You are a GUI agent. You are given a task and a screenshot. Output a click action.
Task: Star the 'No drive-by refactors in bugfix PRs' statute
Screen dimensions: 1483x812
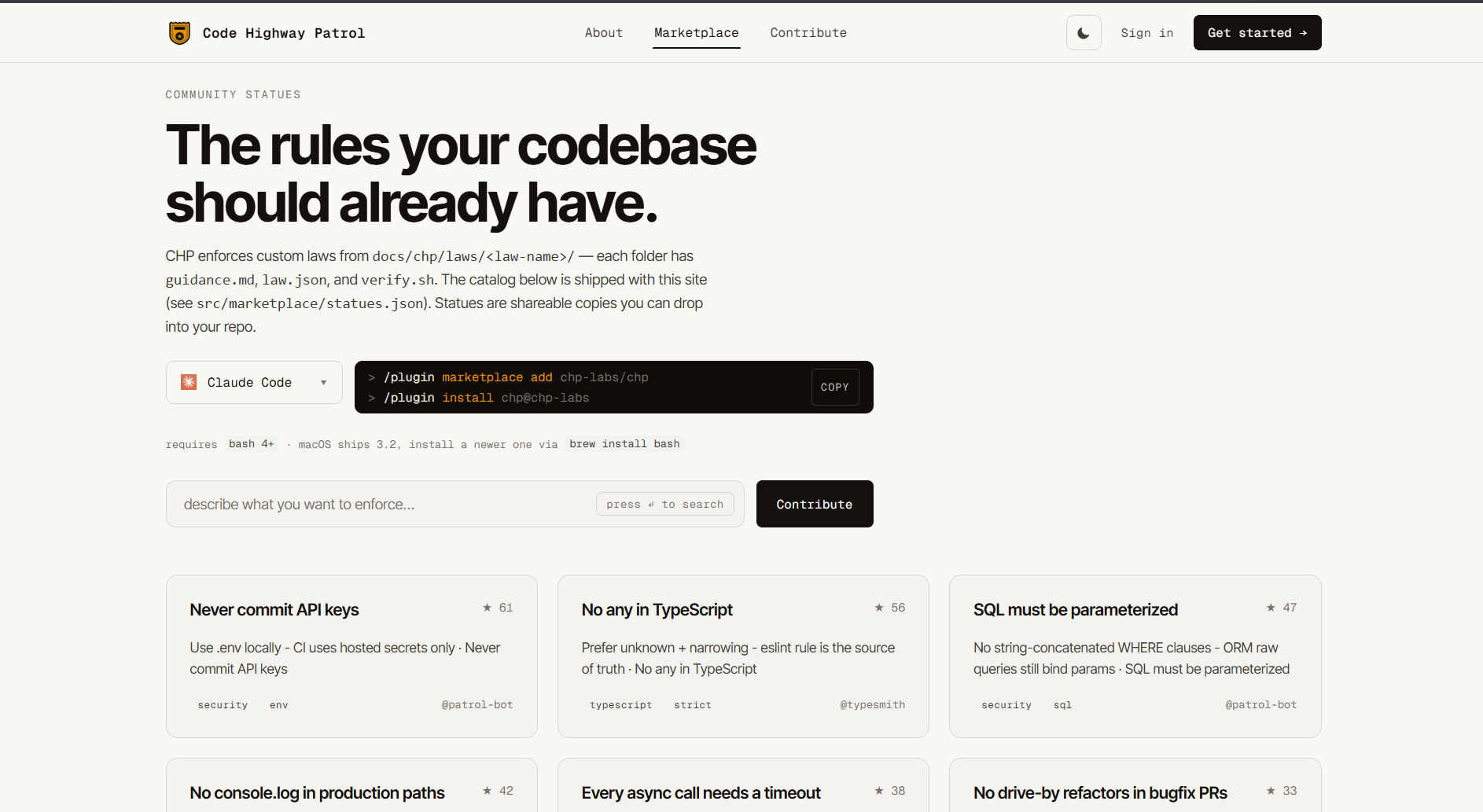pos(1281,791)
